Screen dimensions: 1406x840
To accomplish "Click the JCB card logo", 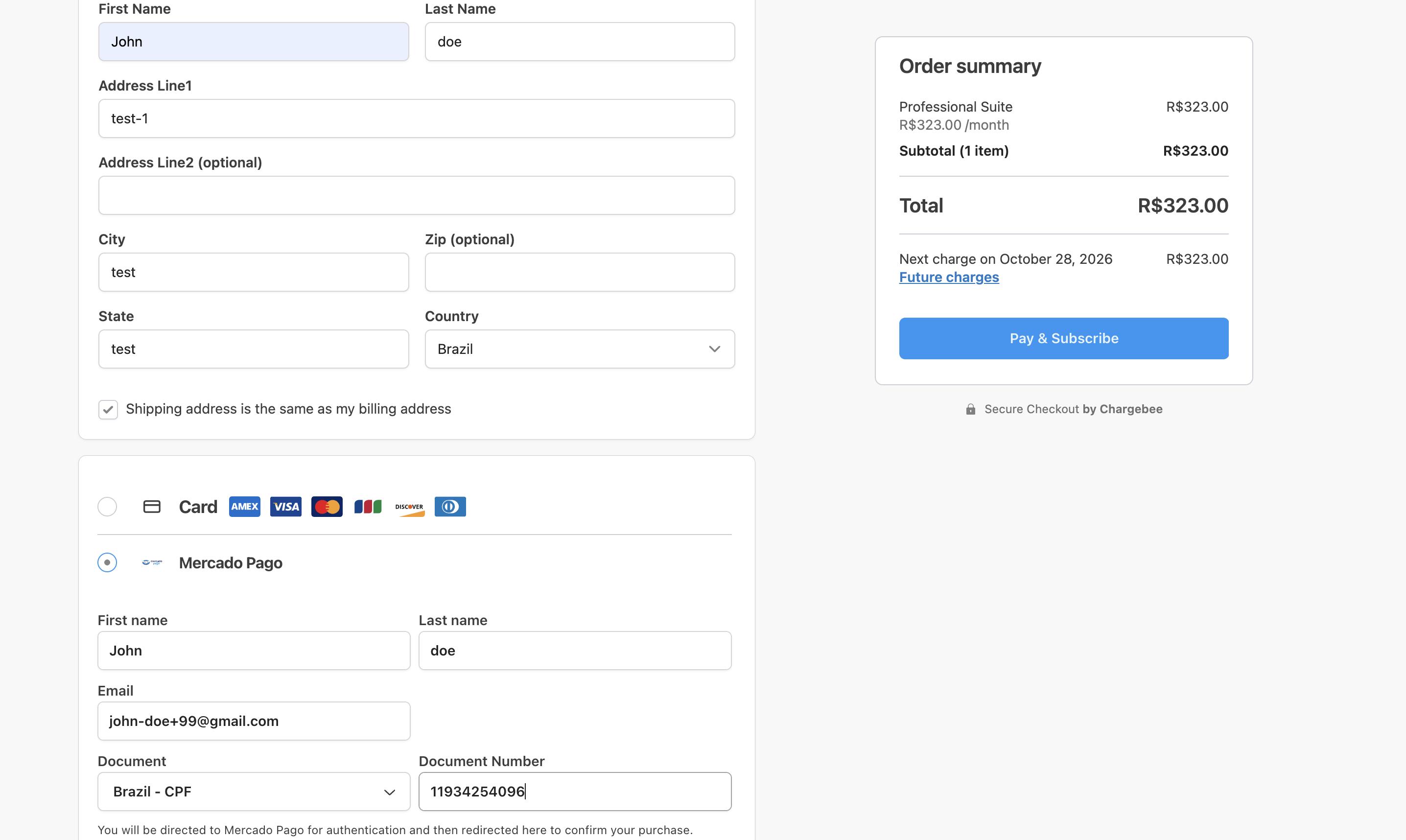I will point(368,507).
